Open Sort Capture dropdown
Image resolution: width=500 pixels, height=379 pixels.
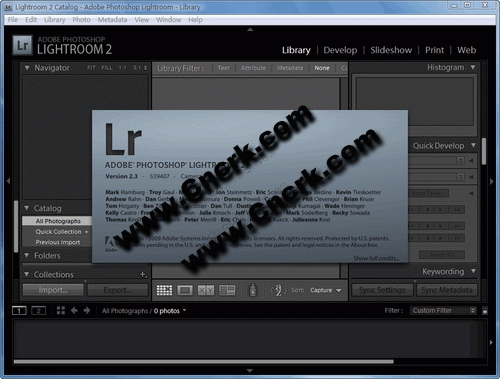point(326,290)
